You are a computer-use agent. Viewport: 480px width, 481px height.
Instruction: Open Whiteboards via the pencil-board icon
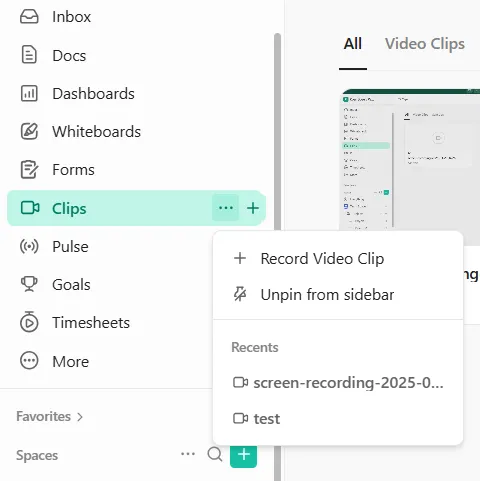click(29, 131)
